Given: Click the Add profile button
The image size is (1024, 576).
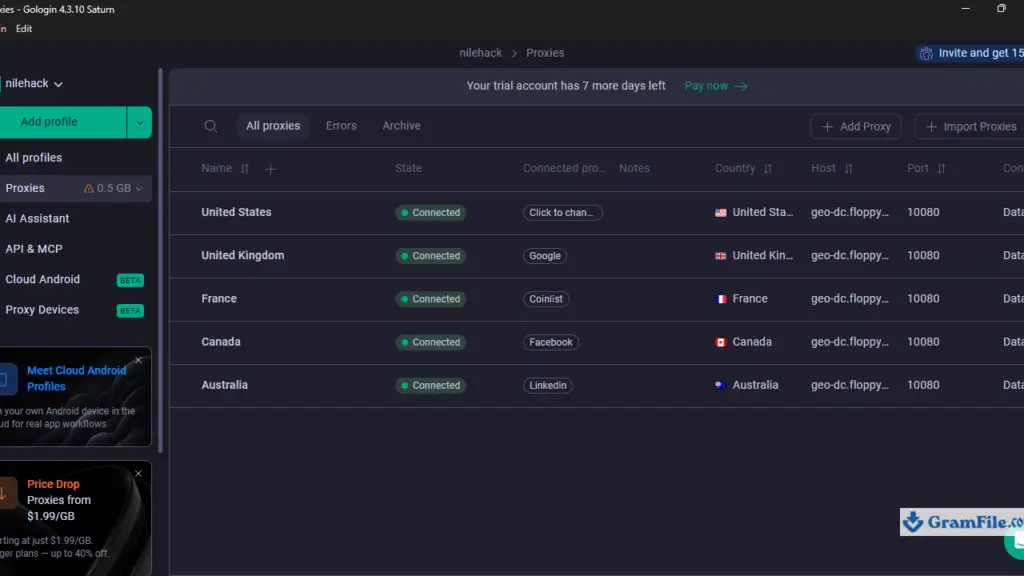Looking at the screenshot, I should (x=63, y=122).
